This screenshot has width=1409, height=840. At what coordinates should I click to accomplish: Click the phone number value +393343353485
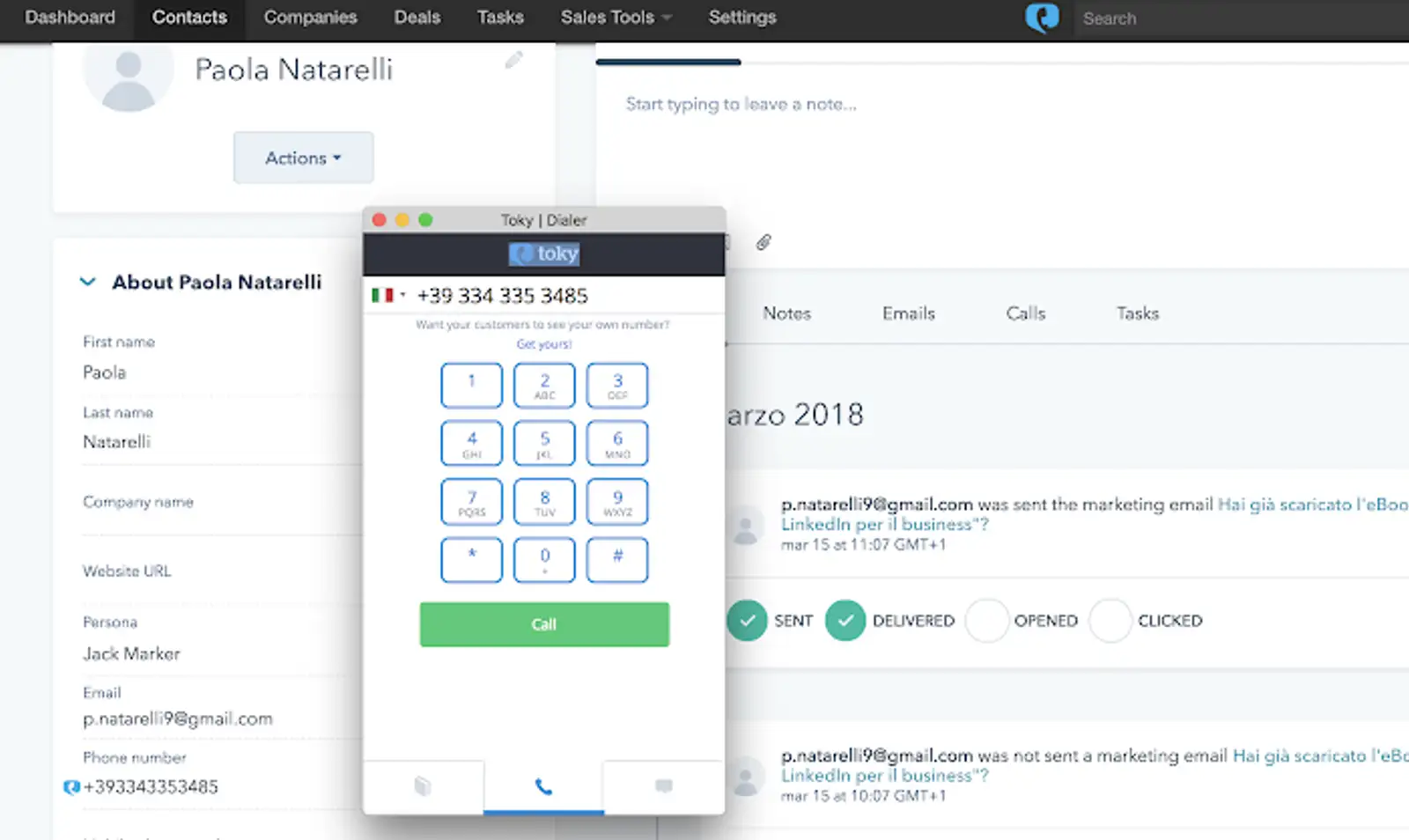tap(151, 787)
